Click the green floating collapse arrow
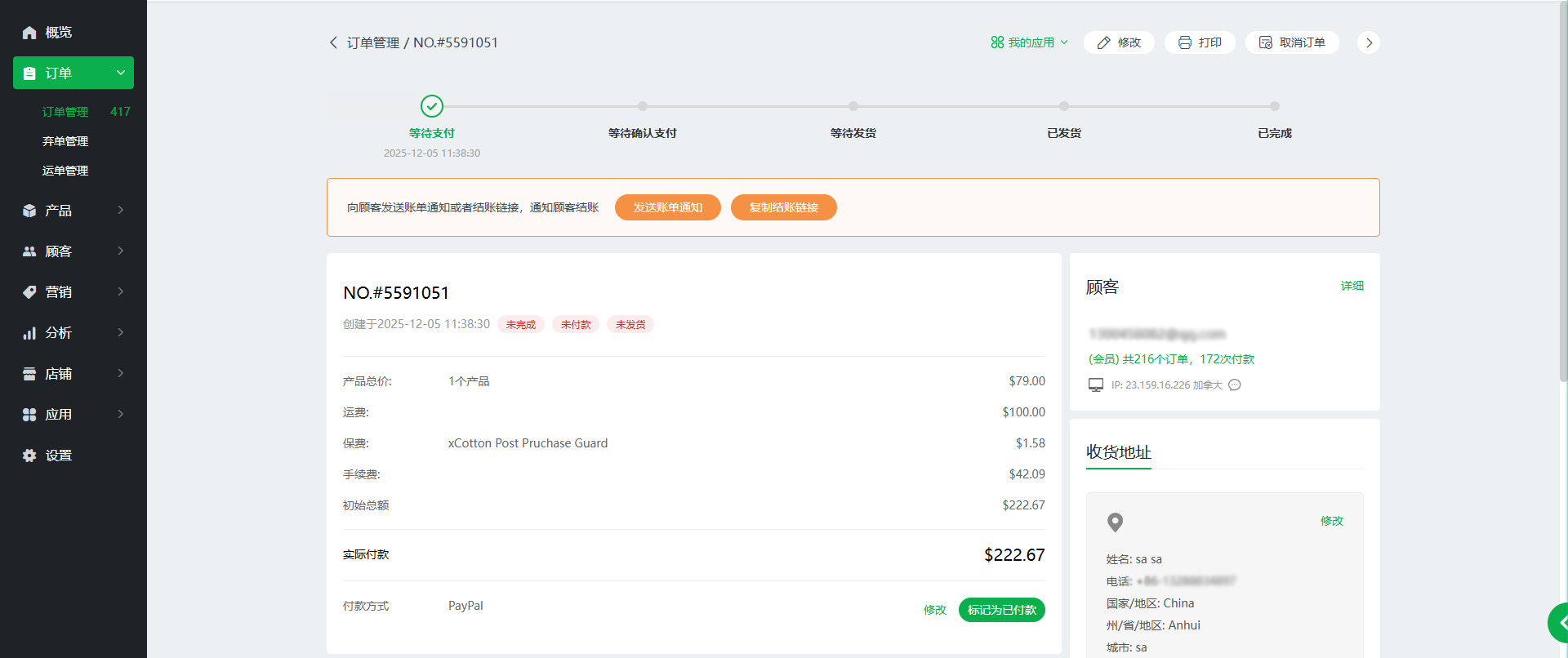 (x=1560, y=623)
